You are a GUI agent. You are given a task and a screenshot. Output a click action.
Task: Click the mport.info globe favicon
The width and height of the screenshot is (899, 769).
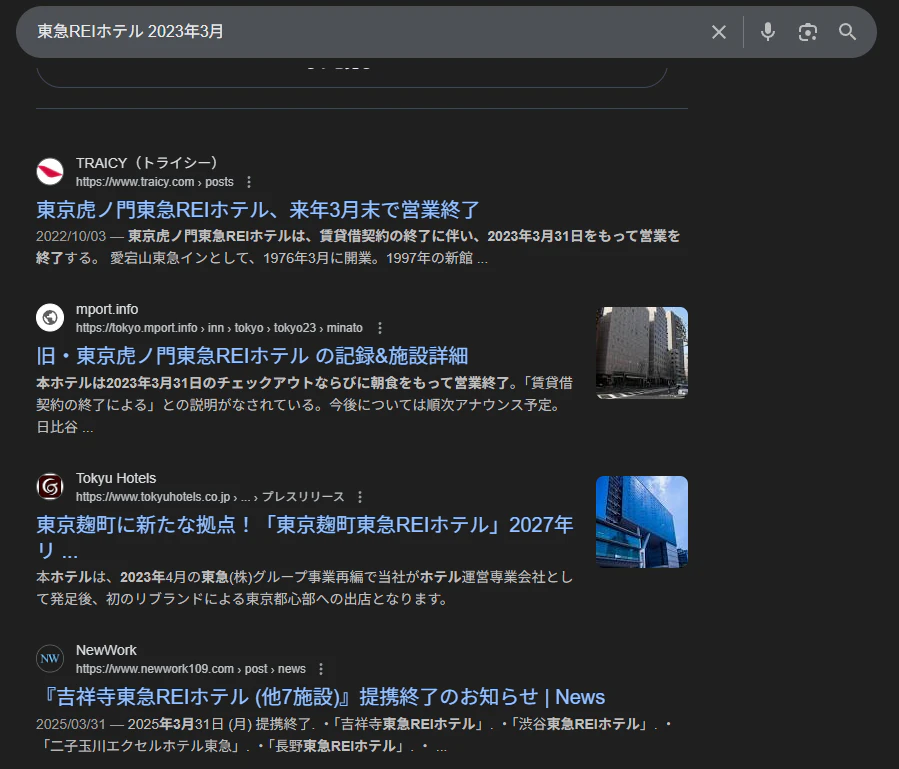coord(50,317)
